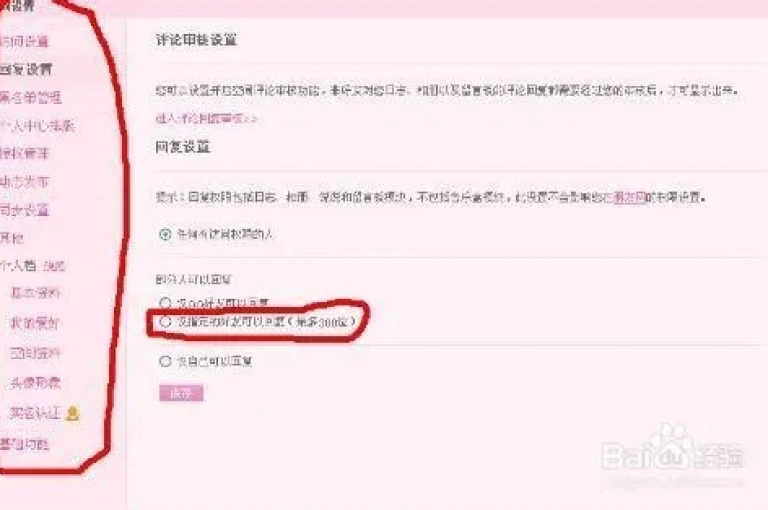Screen dimensions: 768x510
Task: Open 回复设置 in the sidebar
Action: click(26, 70)
